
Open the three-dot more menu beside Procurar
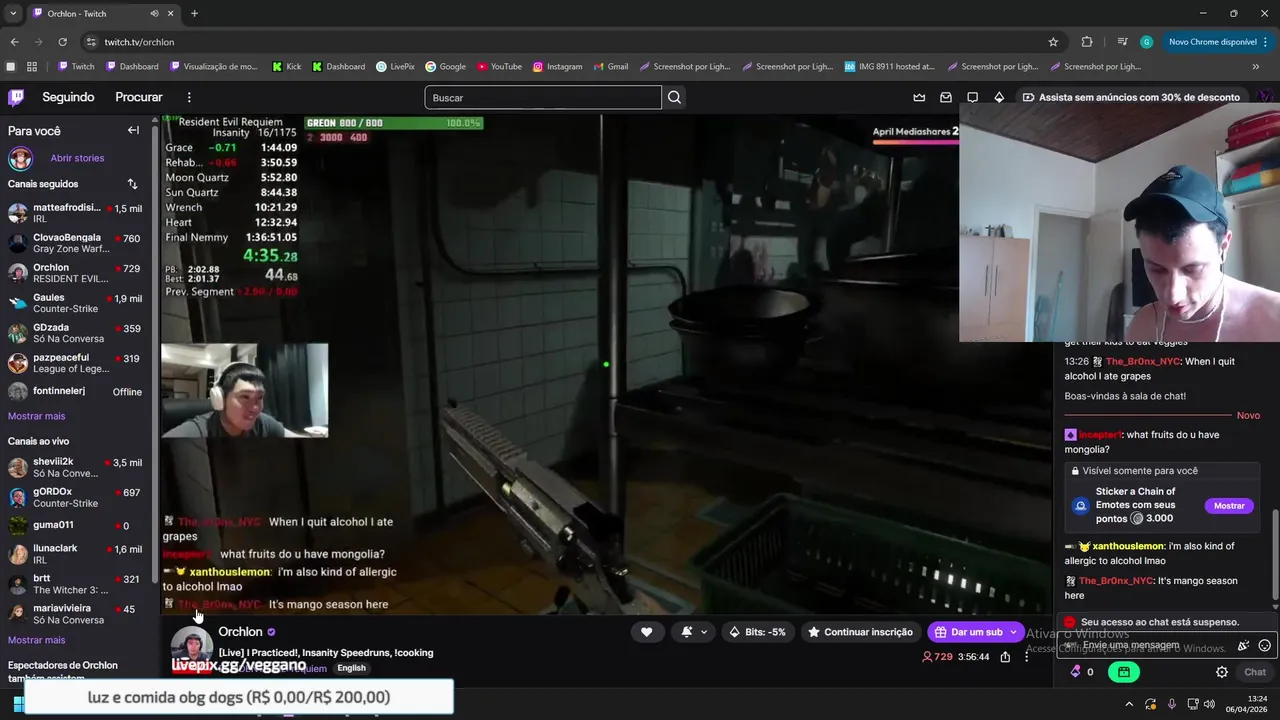pyautogui.click(x=189, y=97)
